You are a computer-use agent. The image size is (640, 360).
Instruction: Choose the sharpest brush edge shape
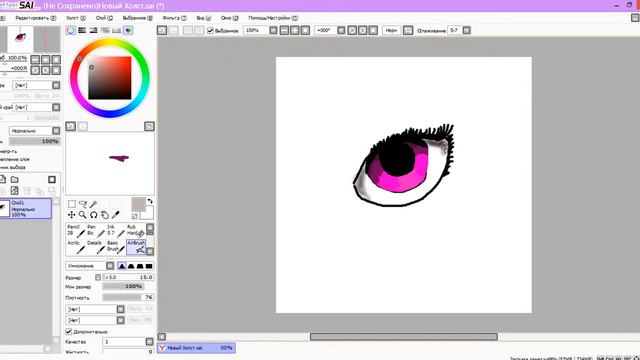(x=122, y=266)
